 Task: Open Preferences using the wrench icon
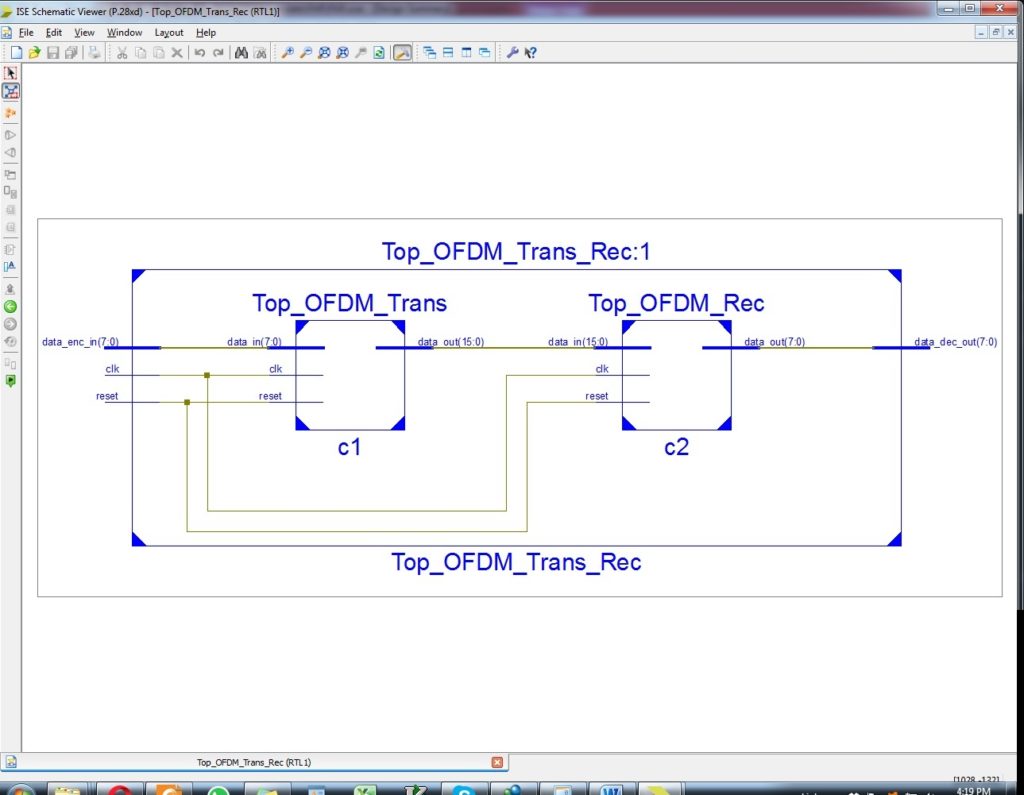pos(513,52)
